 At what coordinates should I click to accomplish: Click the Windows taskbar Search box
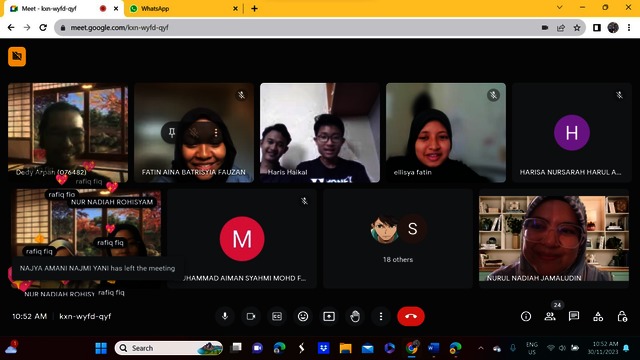[x=169, y=348]
